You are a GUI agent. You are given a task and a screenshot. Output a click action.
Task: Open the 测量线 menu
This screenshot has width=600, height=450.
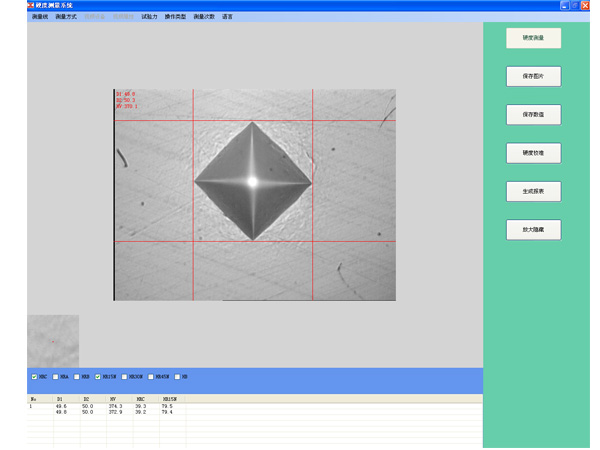[x=40, y=17]
